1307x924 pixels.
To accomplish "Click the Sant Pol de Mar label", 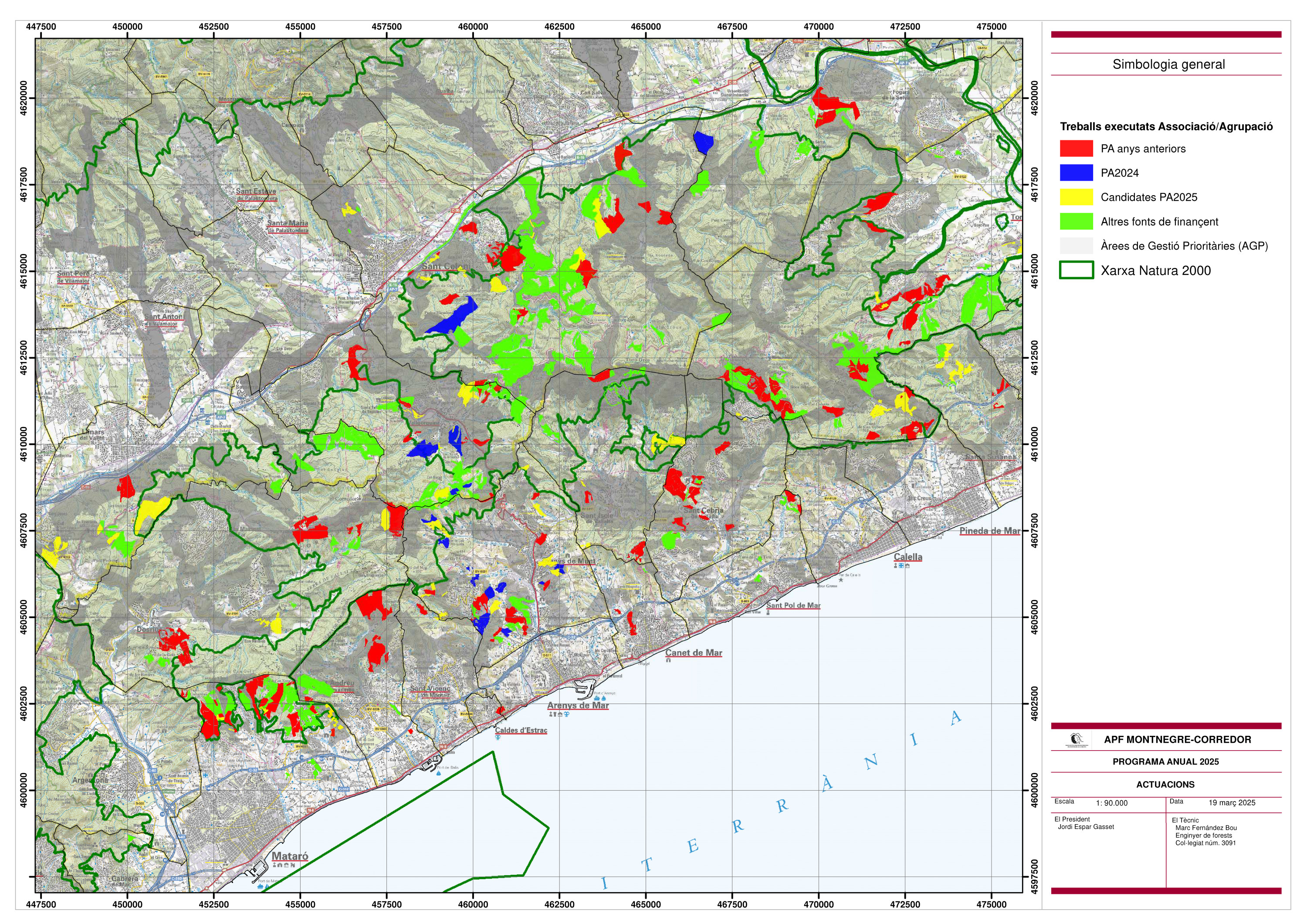I will pos(793,605).
